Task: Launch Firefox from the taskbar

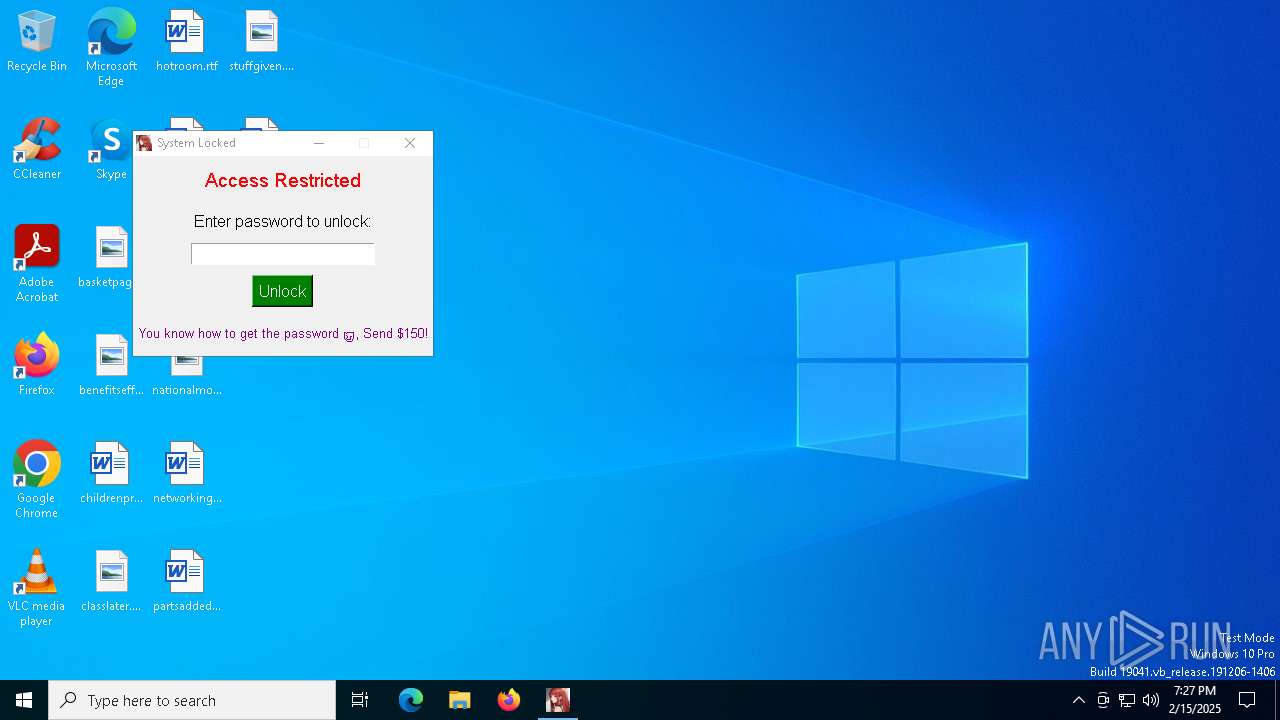Action: coord(509,700)
